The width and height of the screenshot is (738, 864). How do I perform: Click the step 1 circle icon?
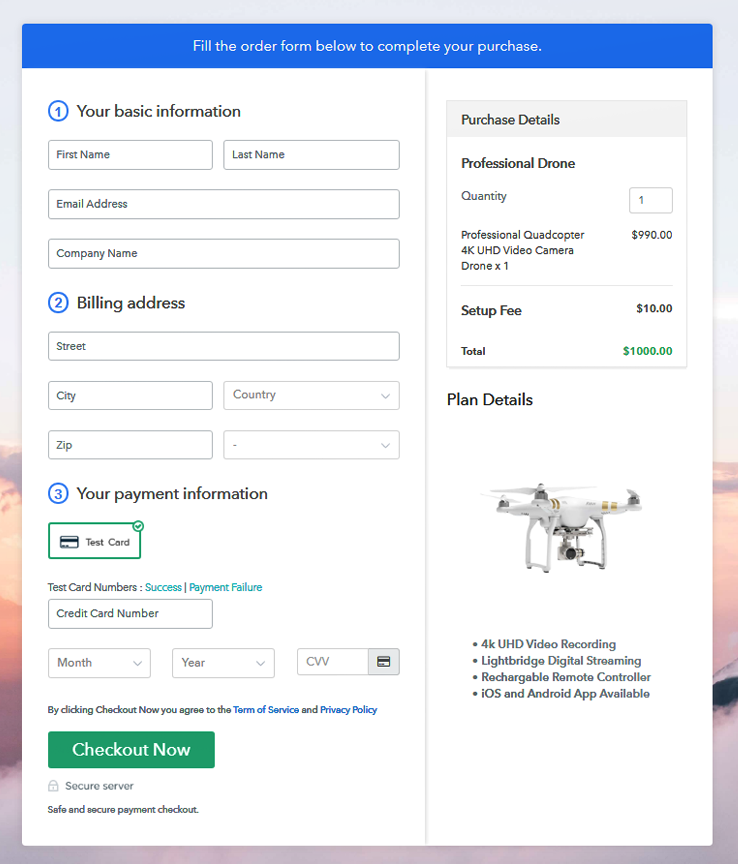point(58,111)
